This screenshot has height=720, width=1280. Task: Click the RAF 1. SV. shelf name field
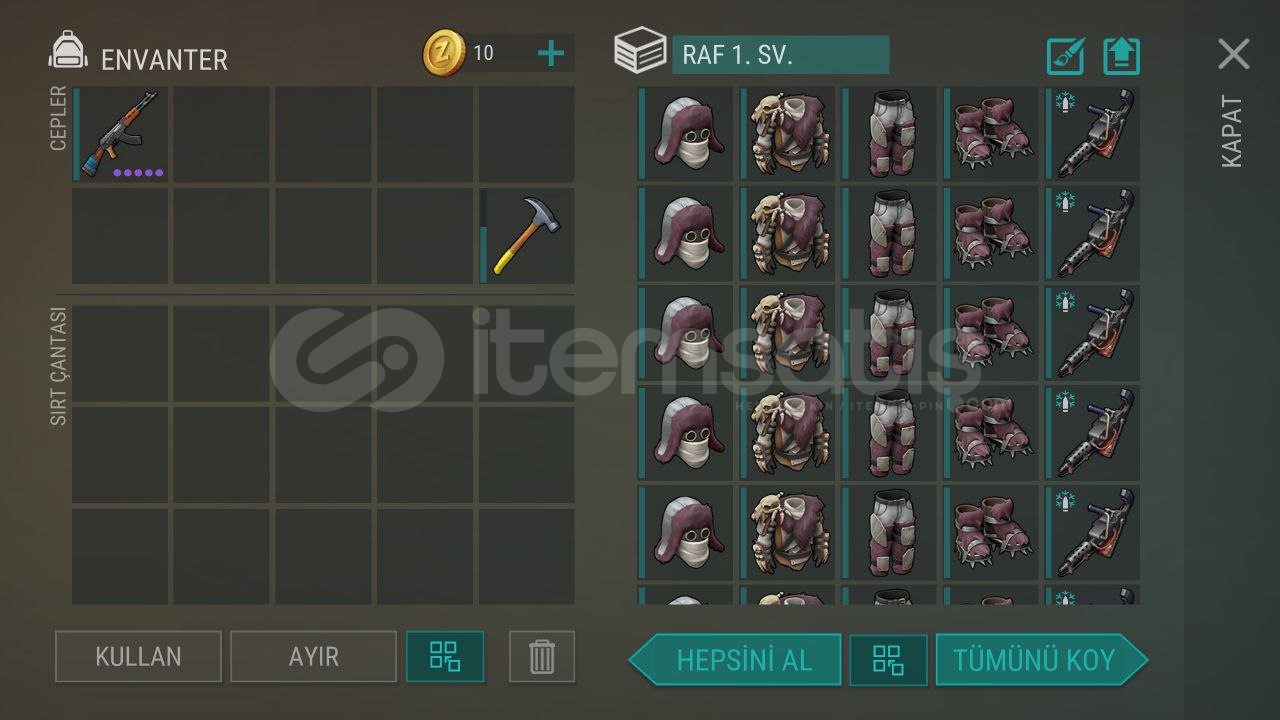pyautogui.click(x=780, y=55)
